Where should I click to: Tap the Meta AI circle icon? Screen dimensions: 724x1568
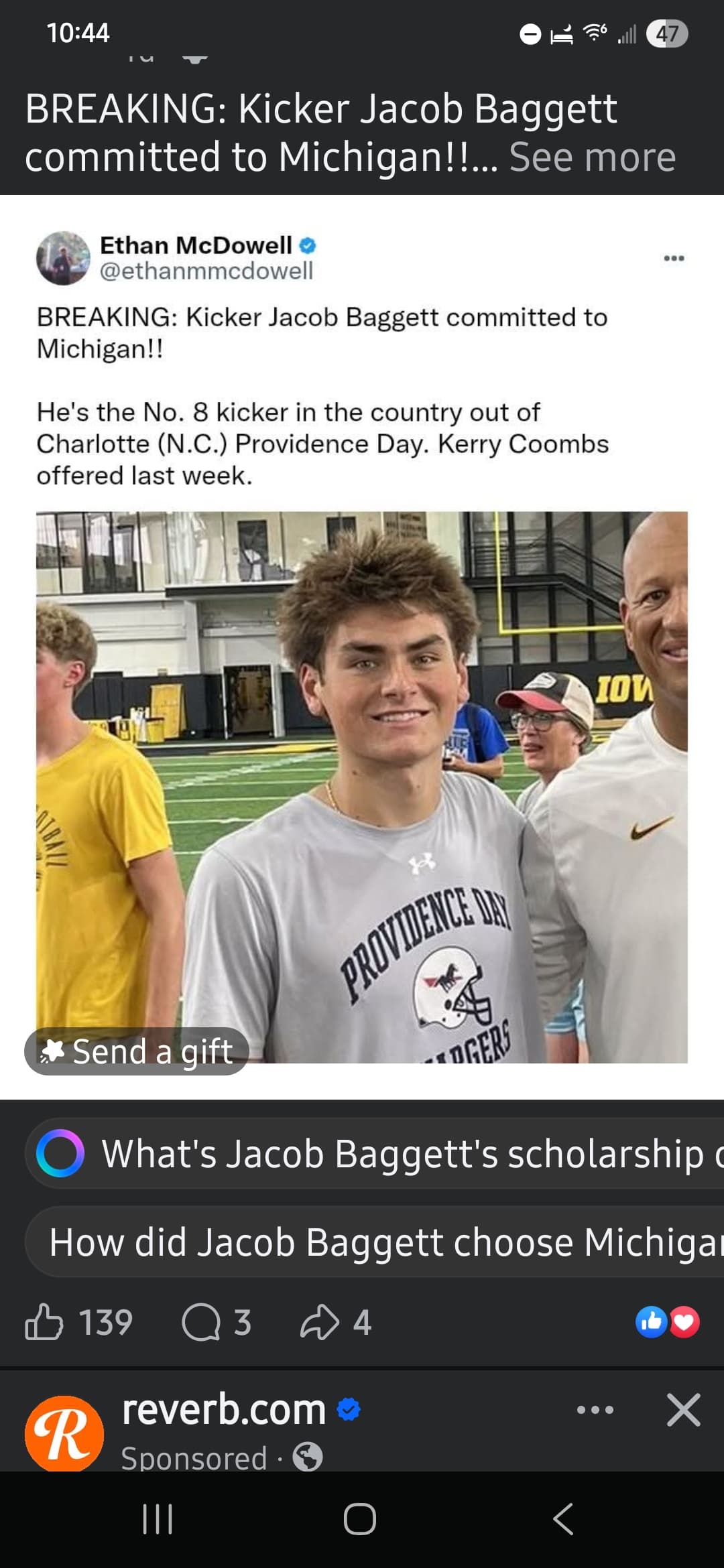[60, 1153]
